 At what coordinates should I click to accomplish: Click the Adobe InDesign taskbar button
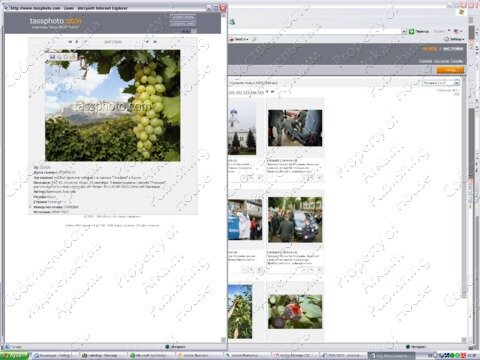click(x=295, y=356)
